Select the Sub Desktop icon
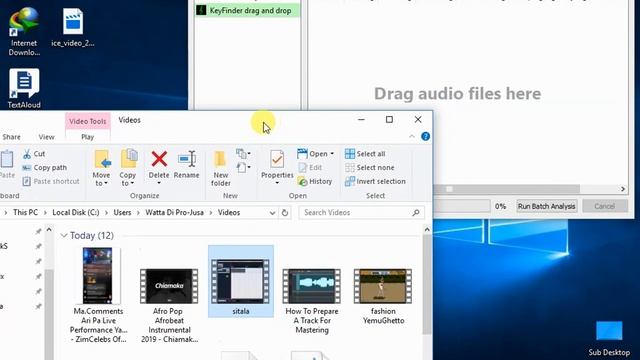Viewport: 640px width, 360px height. [x=609, y=338]
